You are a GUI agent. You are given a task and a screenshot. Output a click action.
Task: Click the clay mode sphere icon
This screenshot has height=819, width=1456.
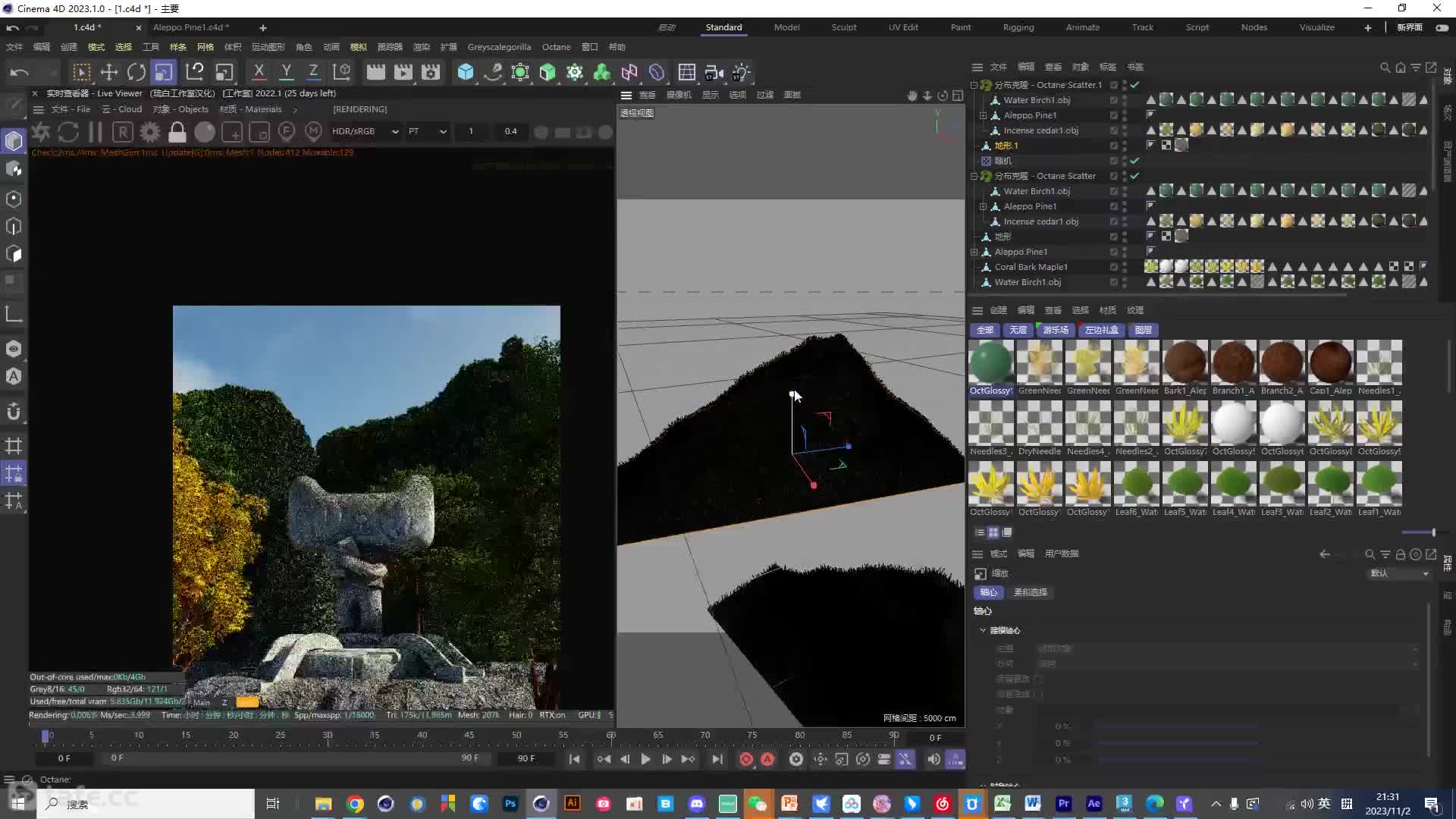point(205,132)
